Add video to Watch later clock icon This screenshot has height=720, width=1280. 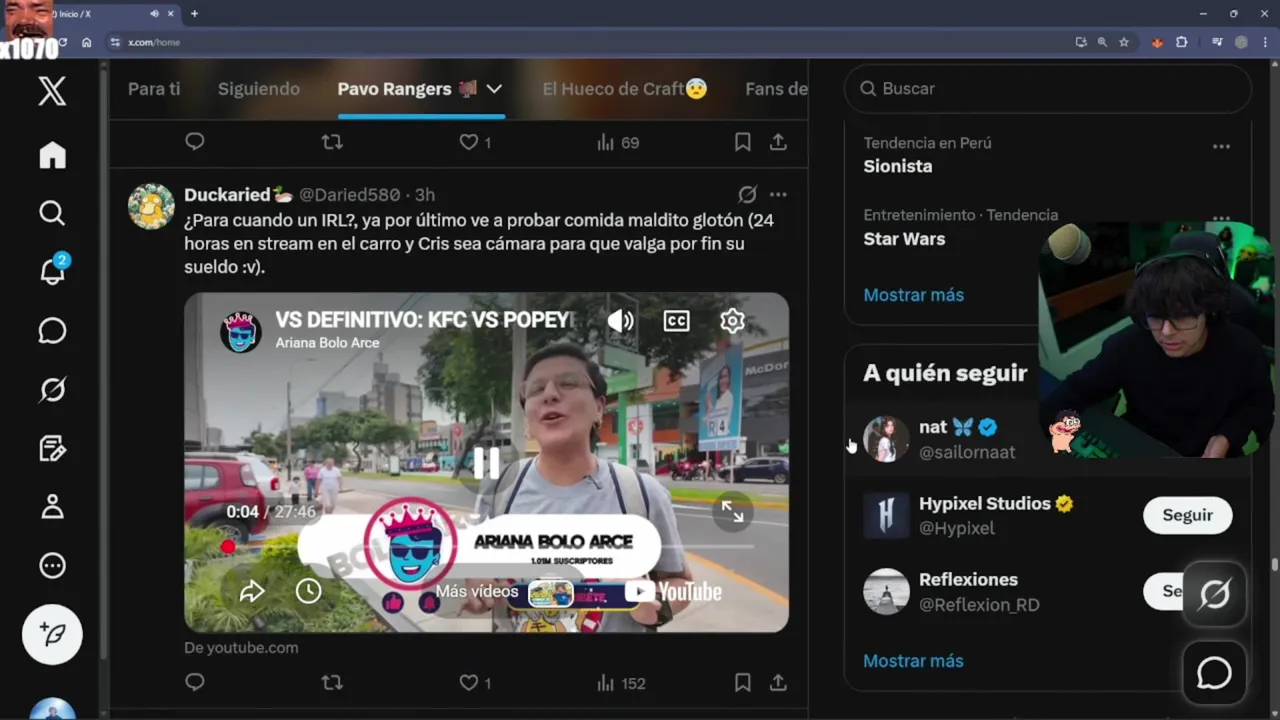(x=308, y=591)
